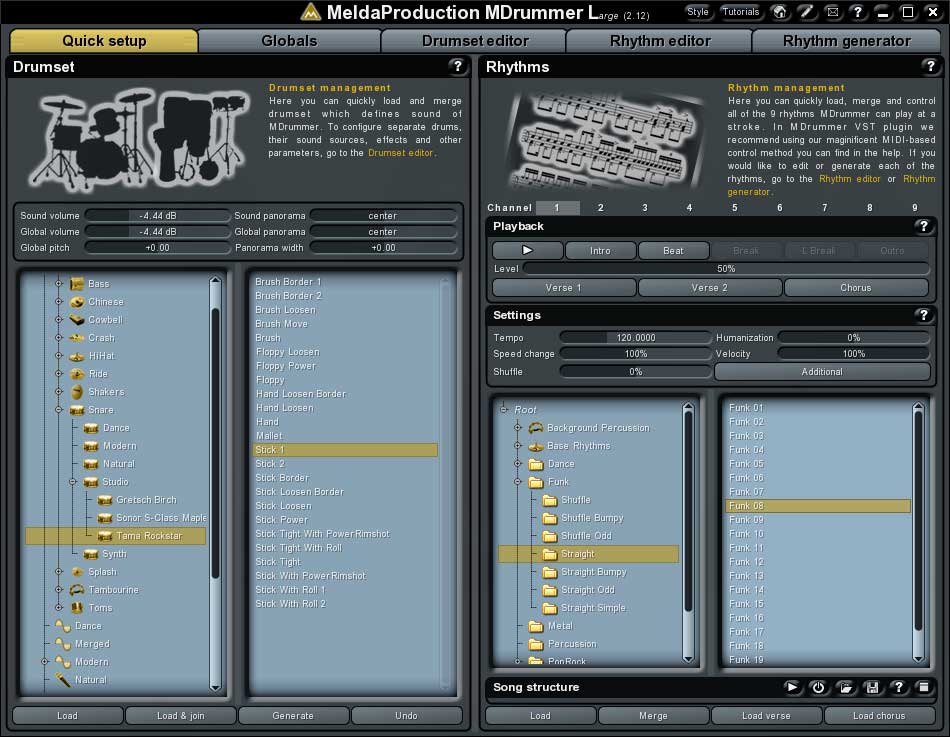Switch to the Globals tab

point(289,41)
